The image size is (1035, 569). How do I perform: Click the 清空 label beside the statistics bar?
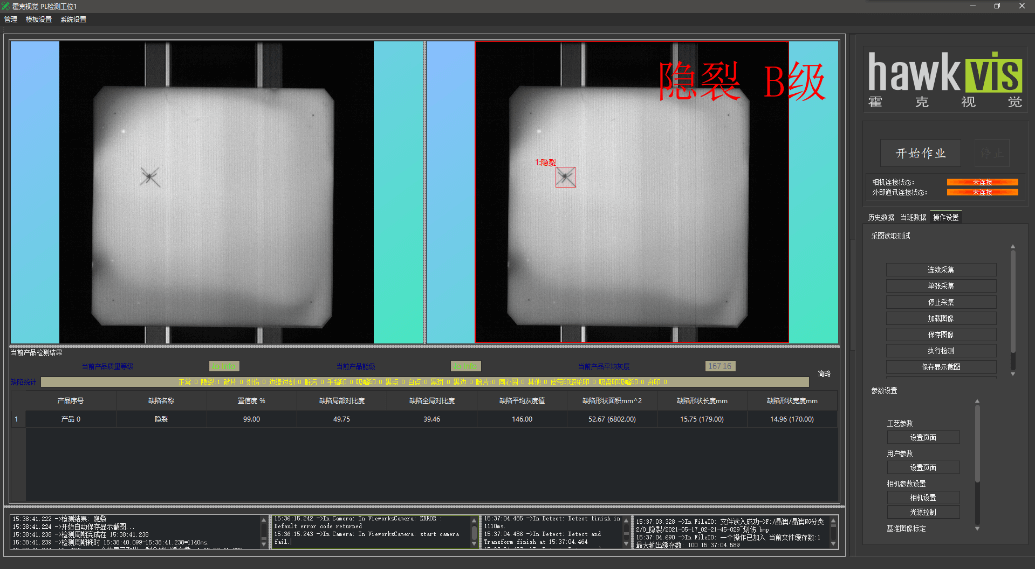(x=824, y=374)
